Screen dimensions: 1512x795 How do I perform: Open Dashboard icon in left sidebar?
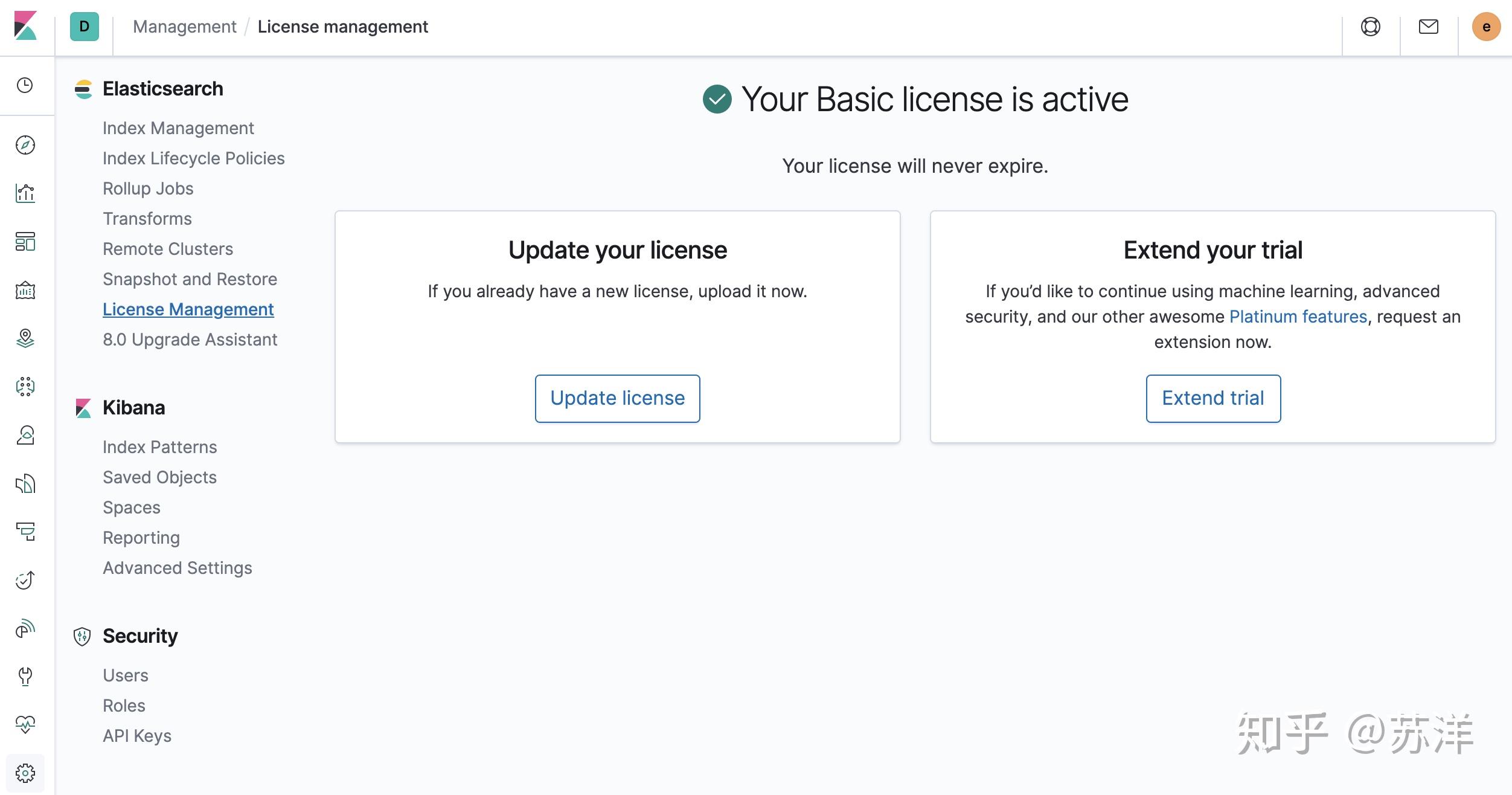click(x=25, y=242)
